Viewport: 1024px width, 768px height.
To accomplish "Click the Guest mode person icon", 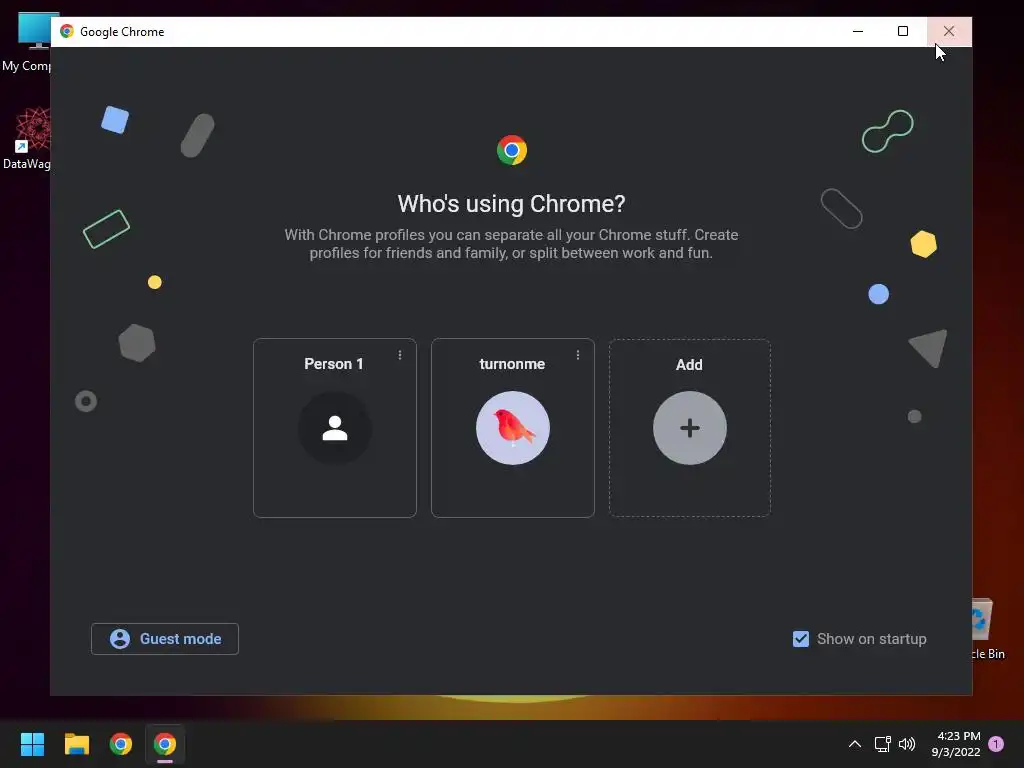I will pos(120,639).
